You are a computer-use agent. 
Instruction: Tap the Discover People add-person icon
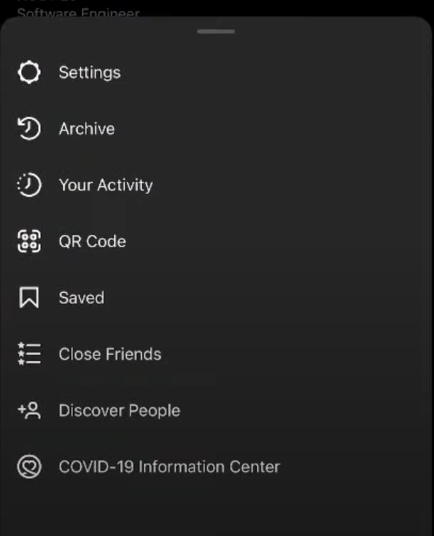29,410
